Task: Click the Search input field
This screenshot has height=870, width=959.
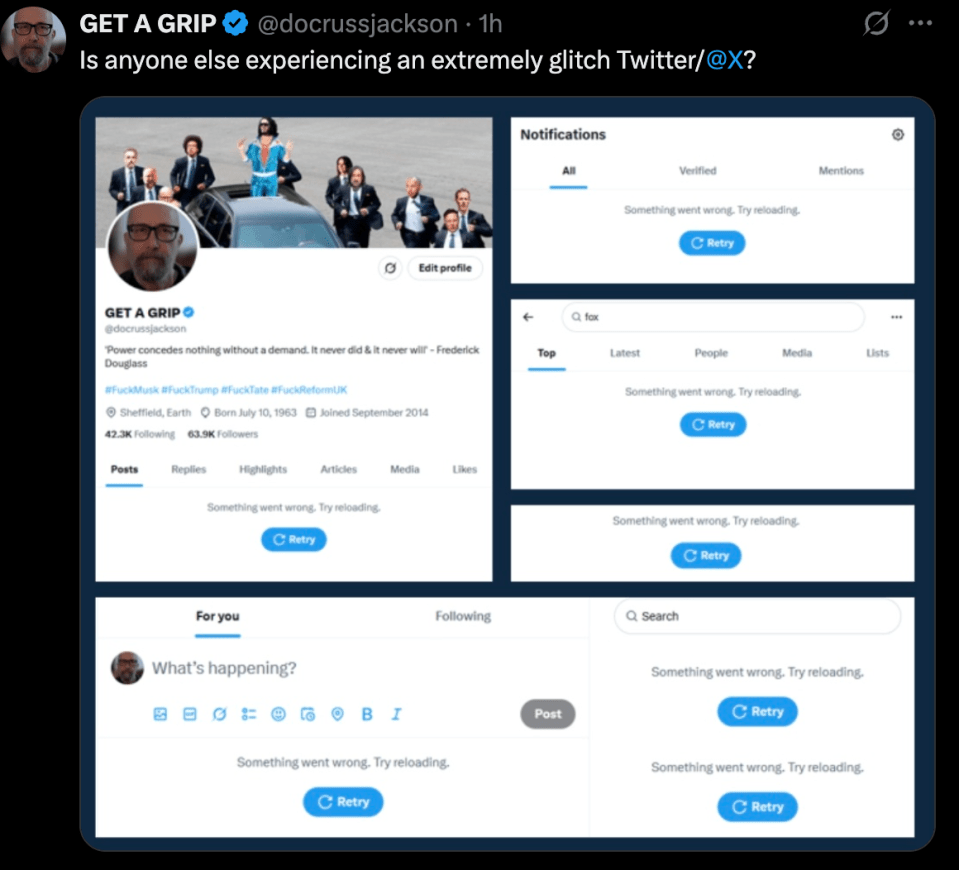Action: (x=757, y=616)
